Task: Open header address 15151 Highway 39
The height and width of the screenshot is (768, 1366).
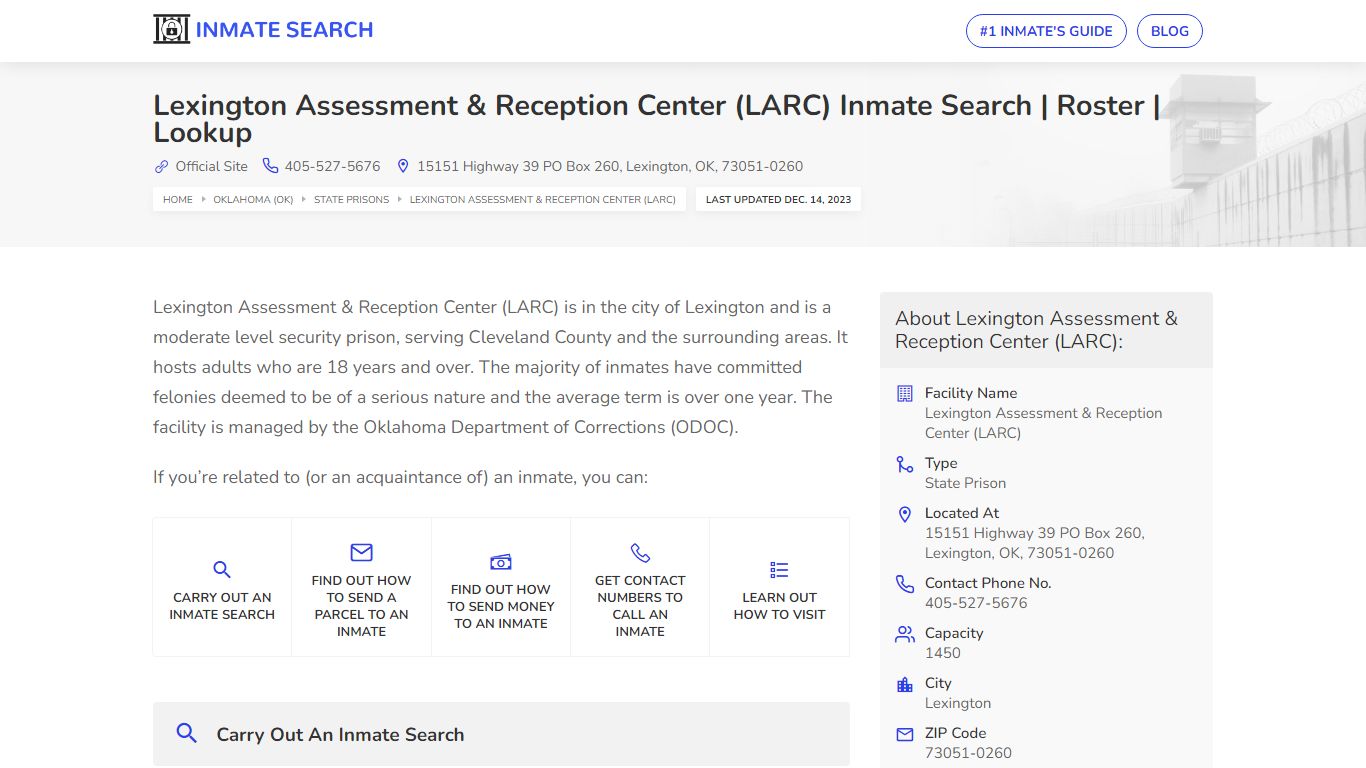Action: (610, 166)
